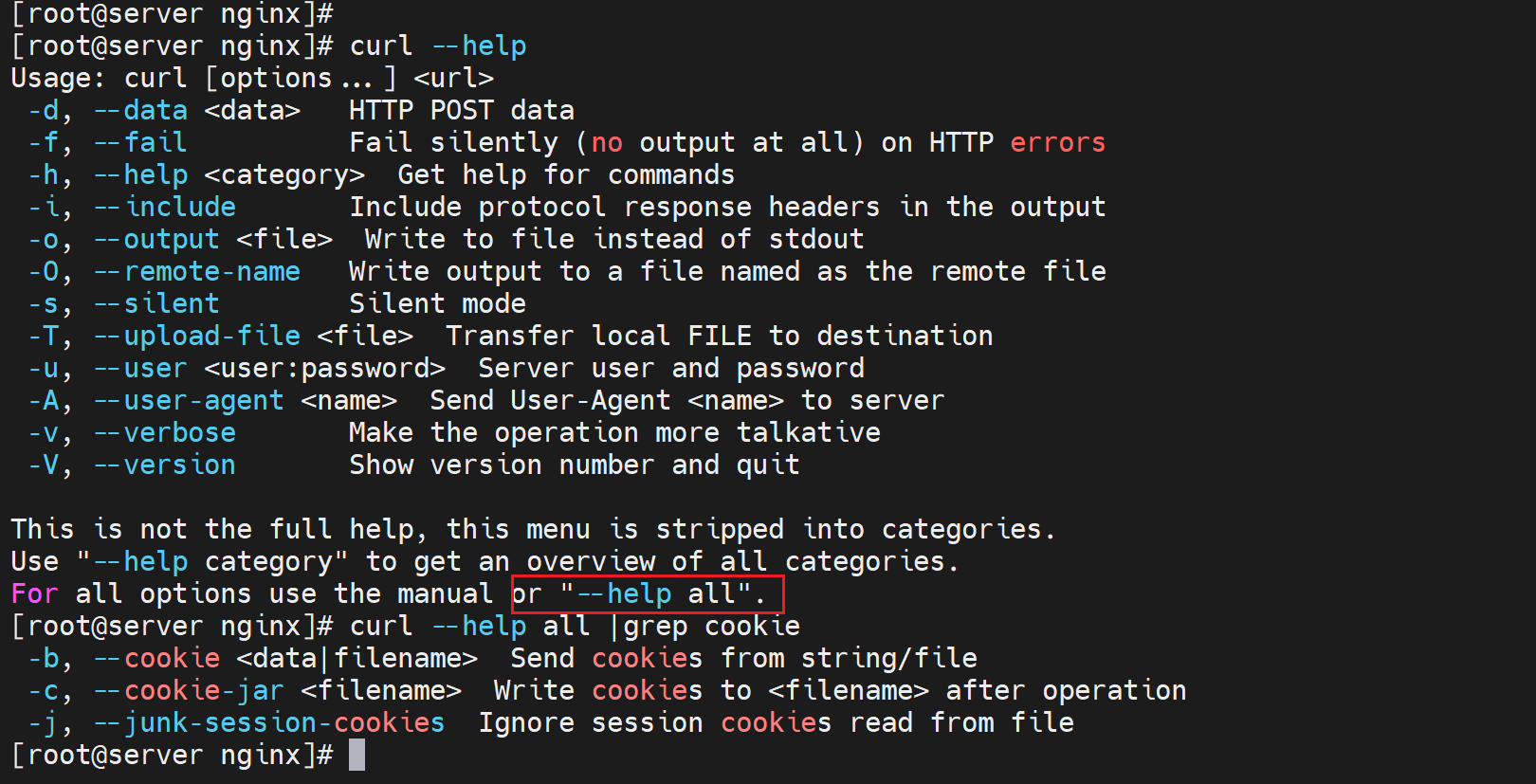1536x784 pixels.
Task: Click "grep cookie" in the piped command
Action: (711, 627)
